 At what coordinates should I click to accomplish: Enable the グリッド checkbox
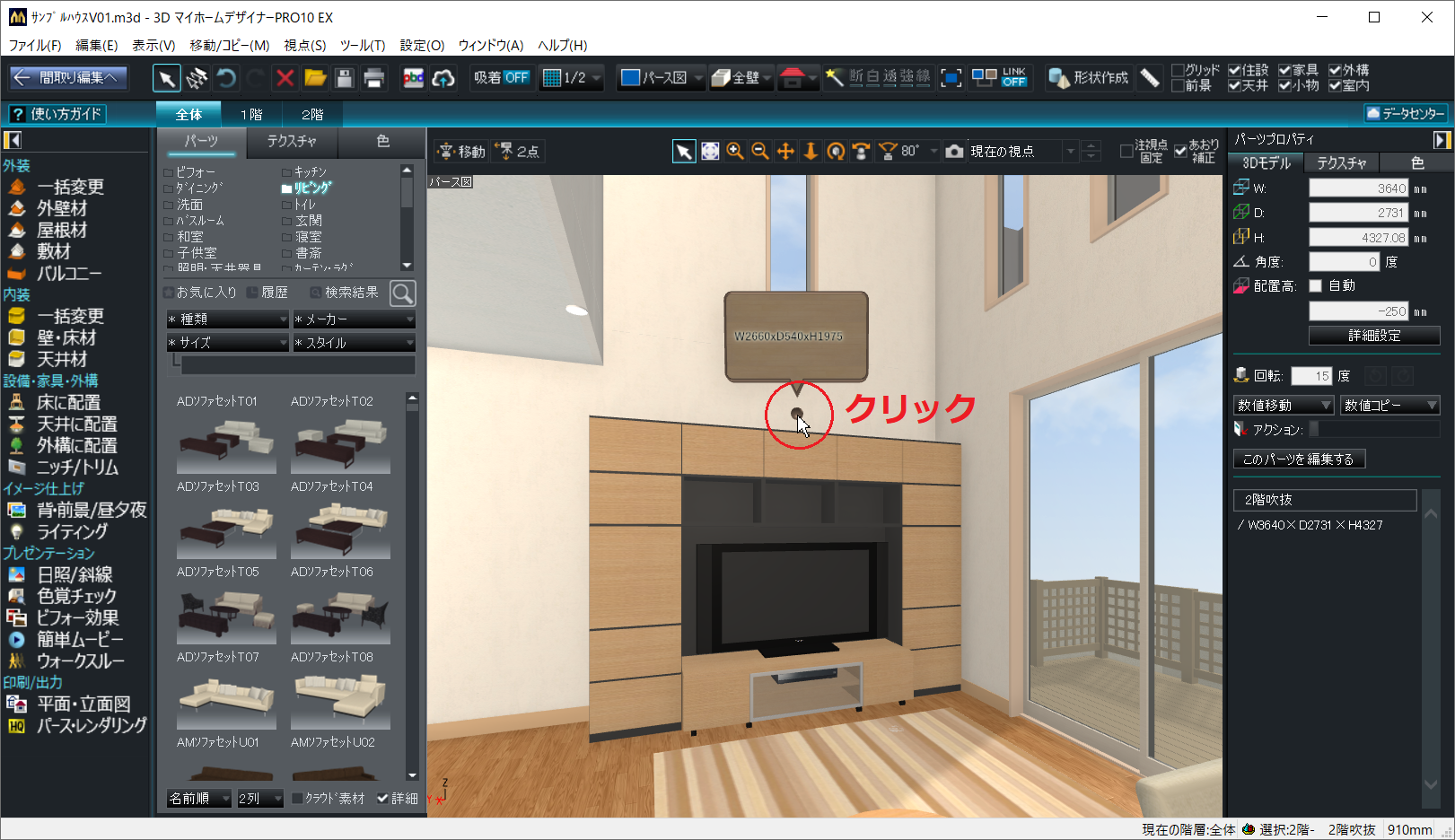coord(1178,70)
